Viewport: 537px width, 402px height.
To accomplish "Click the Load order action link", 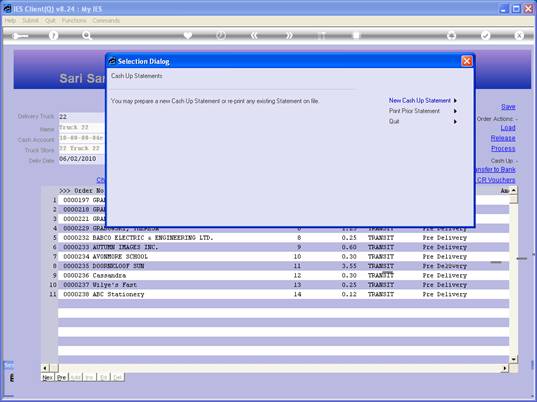I will pyautogui.click(x=508, y=128).
